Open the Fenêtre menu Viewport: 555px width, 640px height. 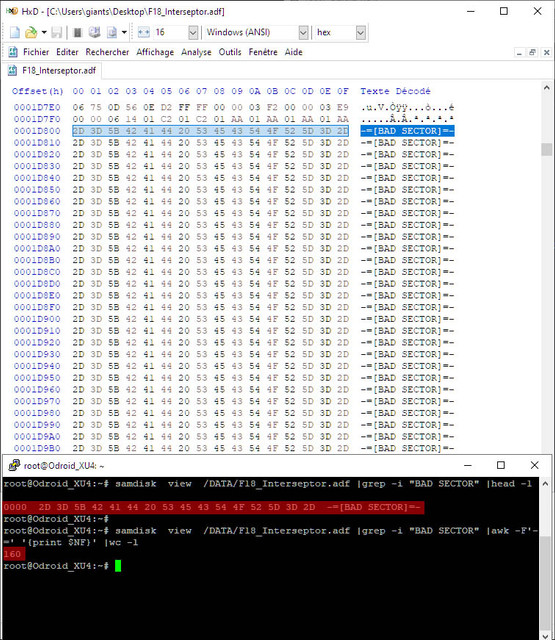[263, 52]
